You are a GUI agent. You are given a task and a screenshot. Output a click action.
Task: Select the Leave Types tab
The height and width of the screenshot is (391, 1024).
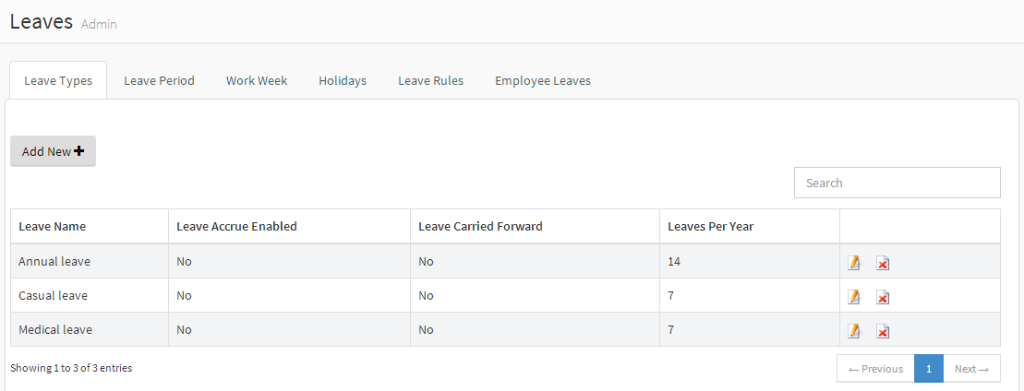click(x=58, y=81)
